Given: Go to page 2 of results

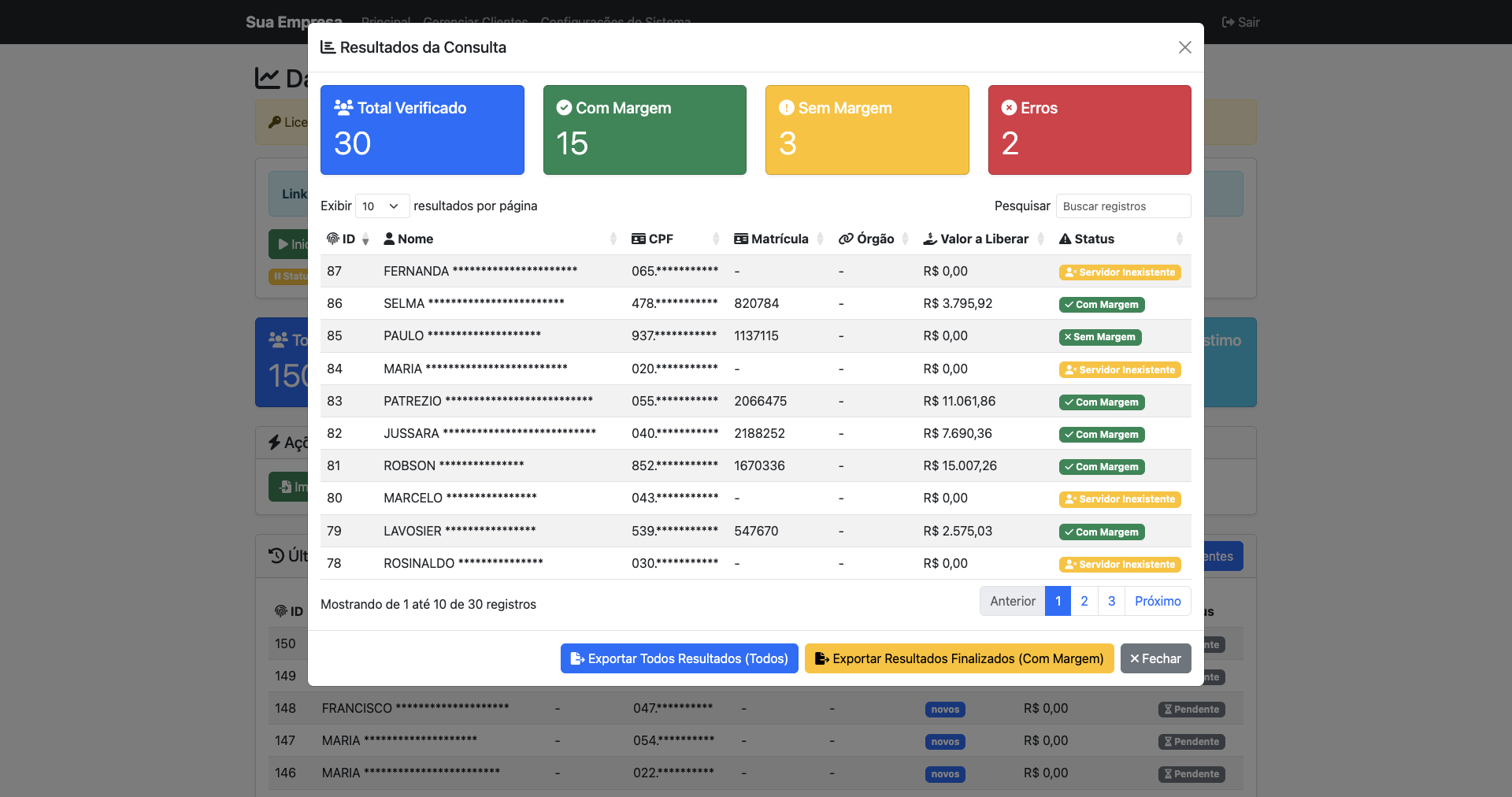Looking at the screenshot, I should (x=1084, y=601).
